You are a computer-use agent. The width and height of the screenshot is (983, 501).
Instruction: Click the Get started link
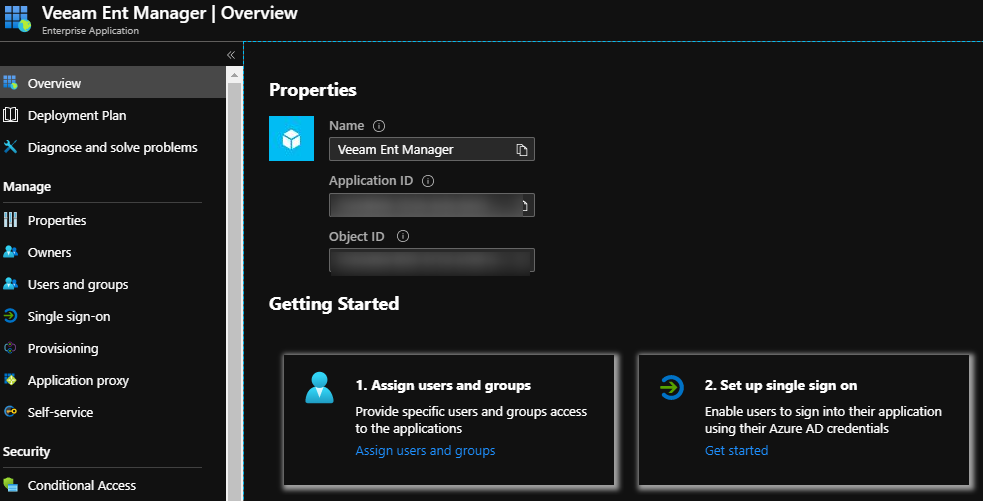[x=736, y=450]
